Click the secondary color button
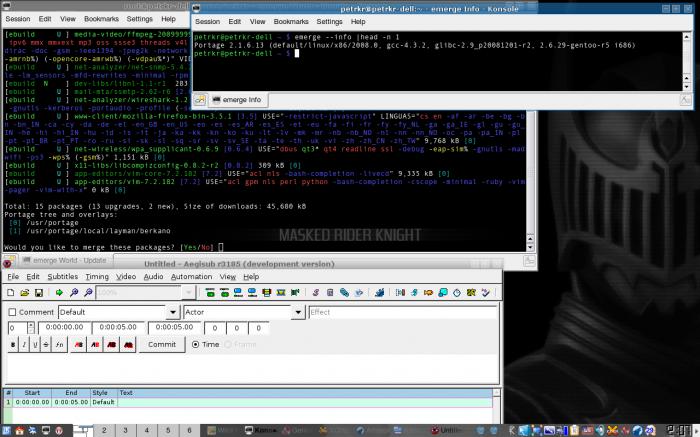The image size is (700, 437). tap(95, 345)
